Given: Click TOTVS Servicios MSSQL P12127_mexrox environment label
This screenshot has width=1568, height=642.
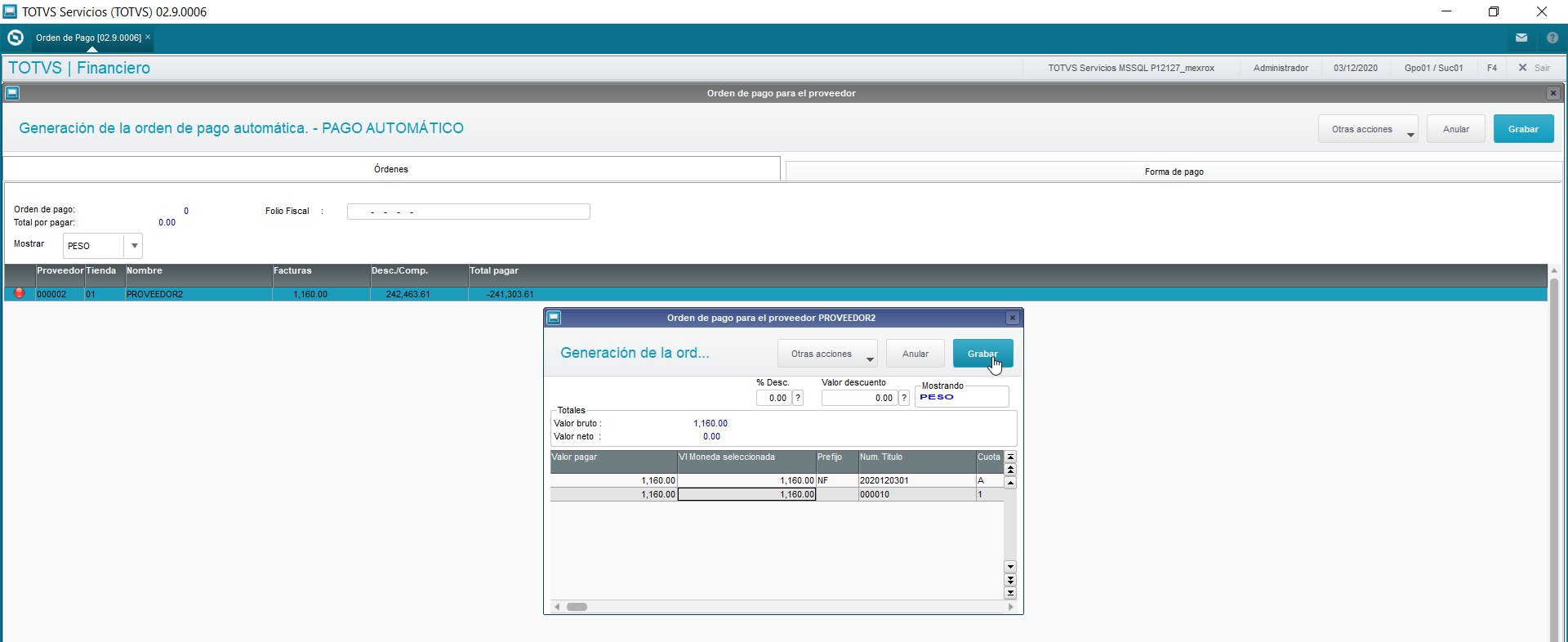Looking at the screenshot, I should [x=1131, y=68].
